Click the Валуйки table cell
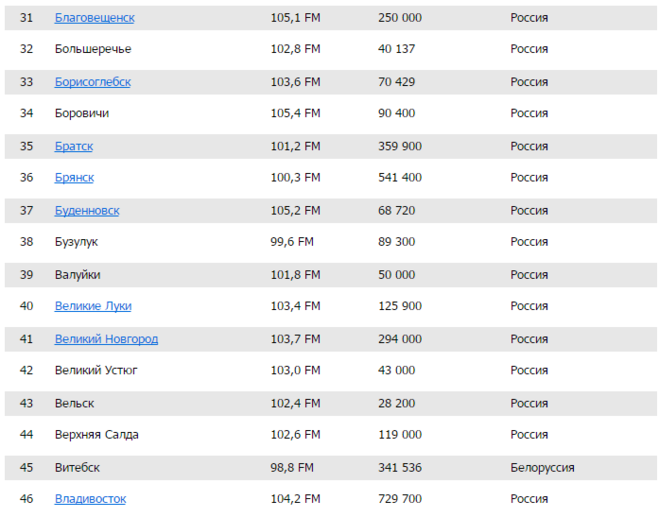 click(x=77, y=274)
